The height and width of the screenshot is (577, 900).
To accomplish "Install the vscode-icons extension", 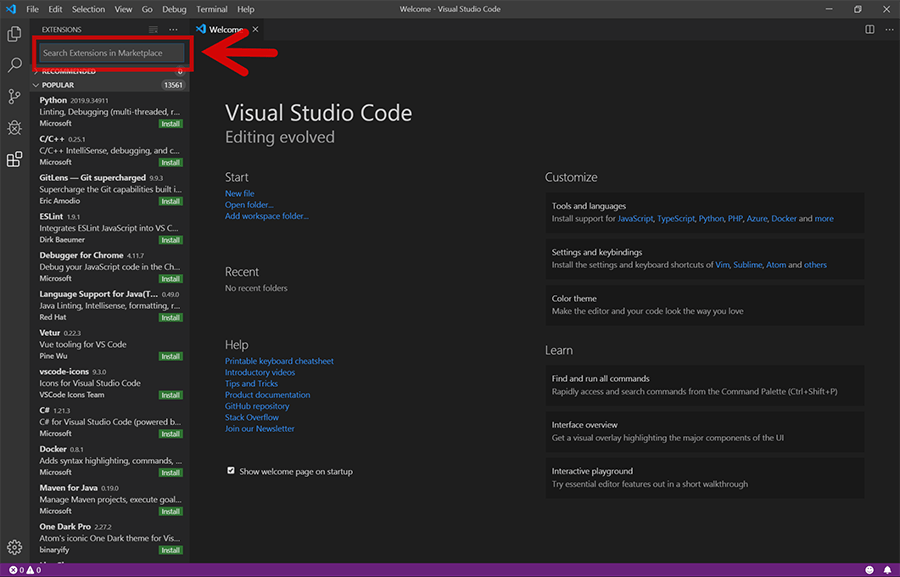I will (170, 395).
